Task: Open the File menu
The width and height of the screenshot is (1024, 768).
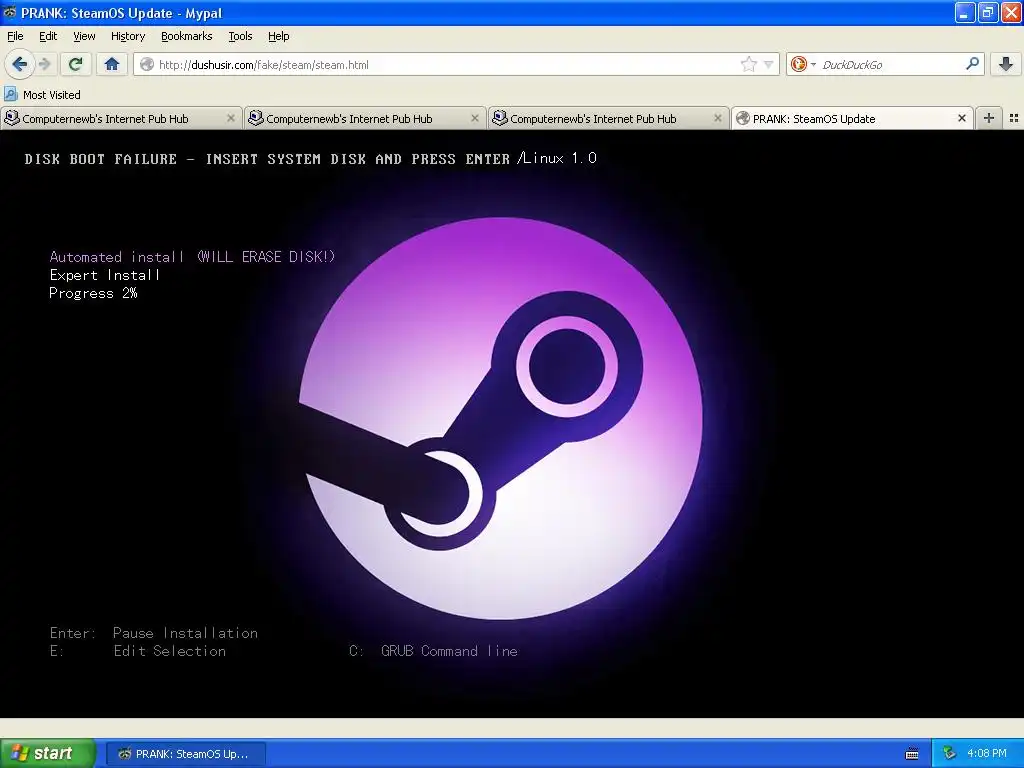Action: [x=15, y=36]
